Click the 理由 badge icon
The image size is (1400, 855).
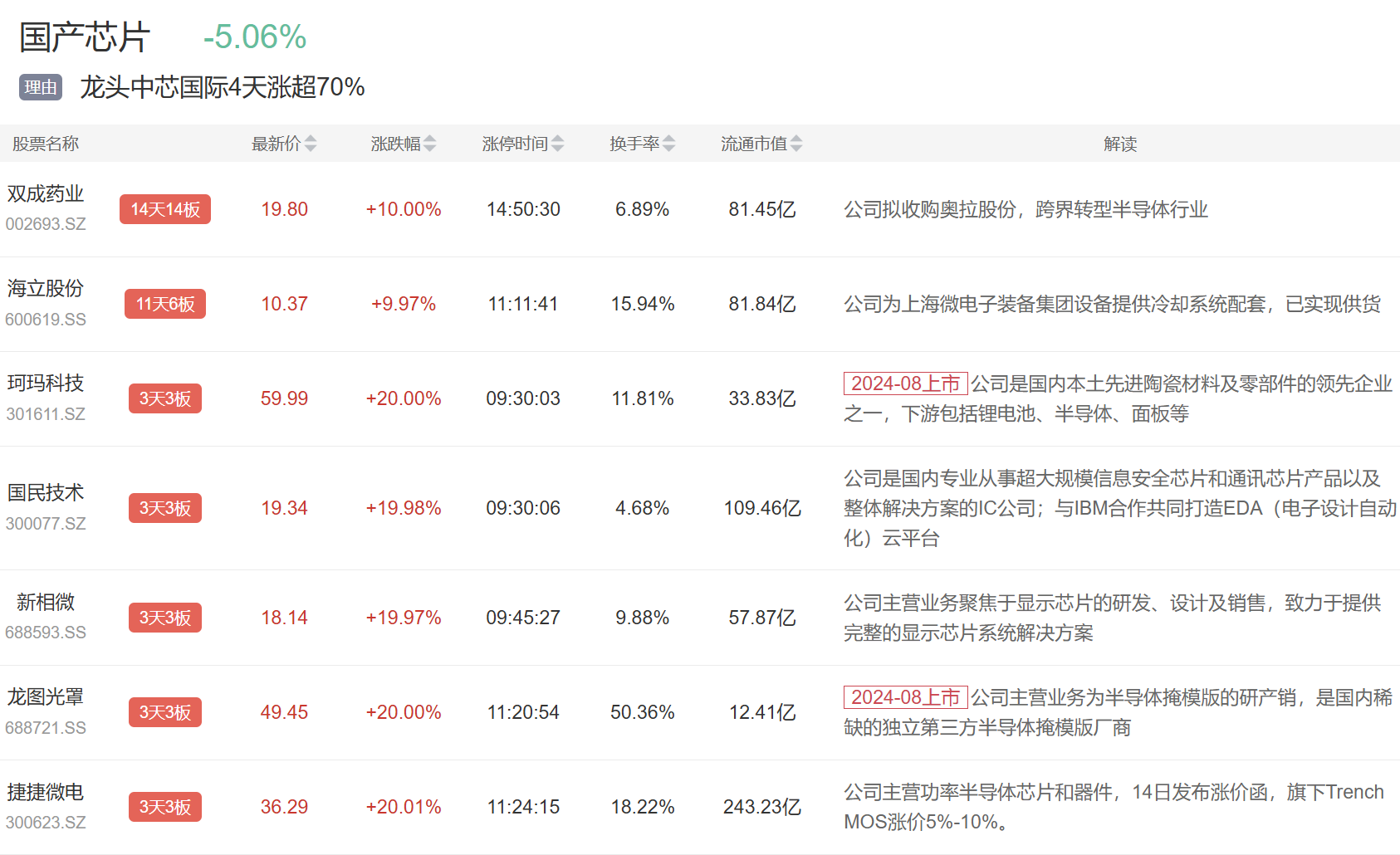(41, 87)
